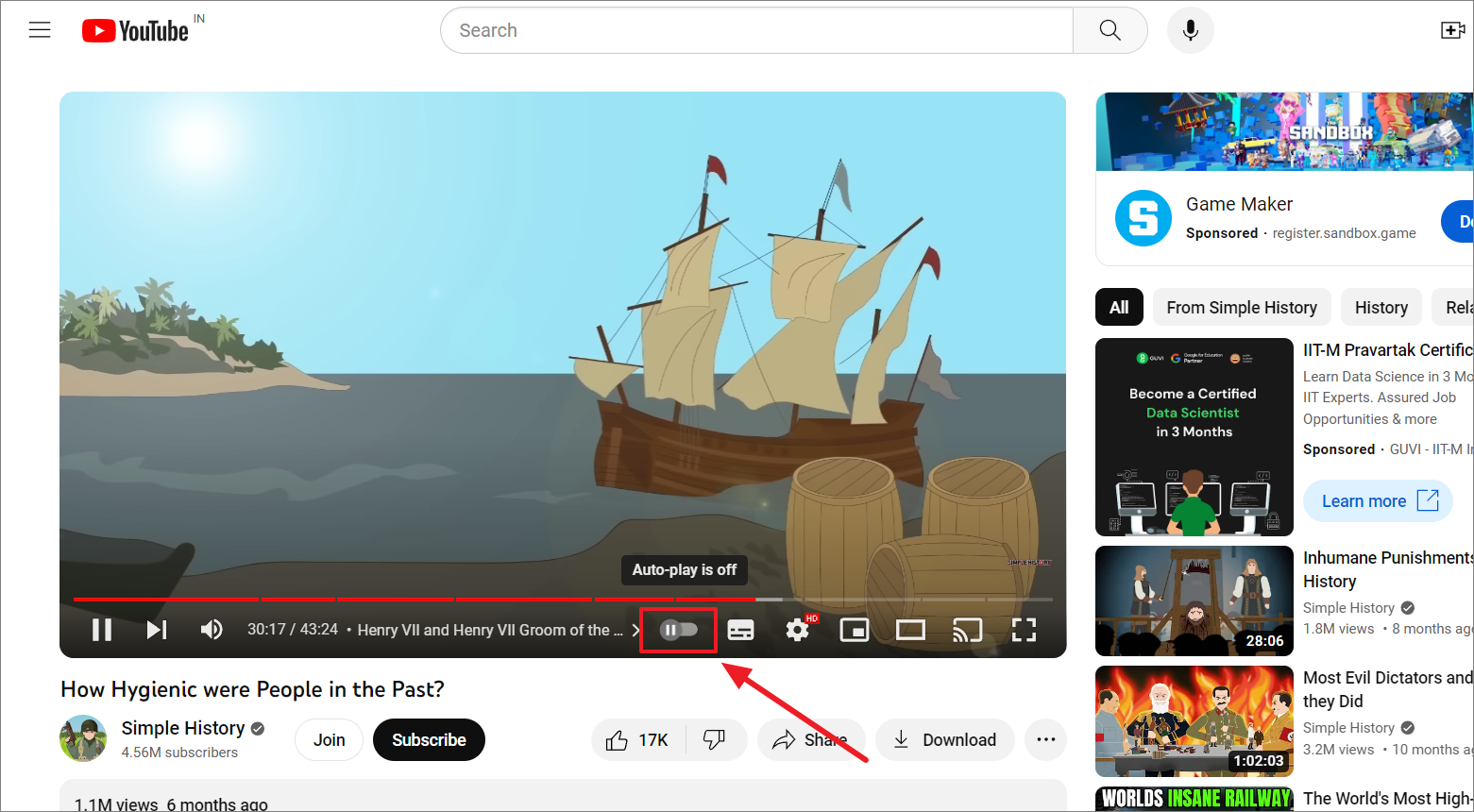Open Inhumane Punishments video thumbnail

(x=1194, y=601)
